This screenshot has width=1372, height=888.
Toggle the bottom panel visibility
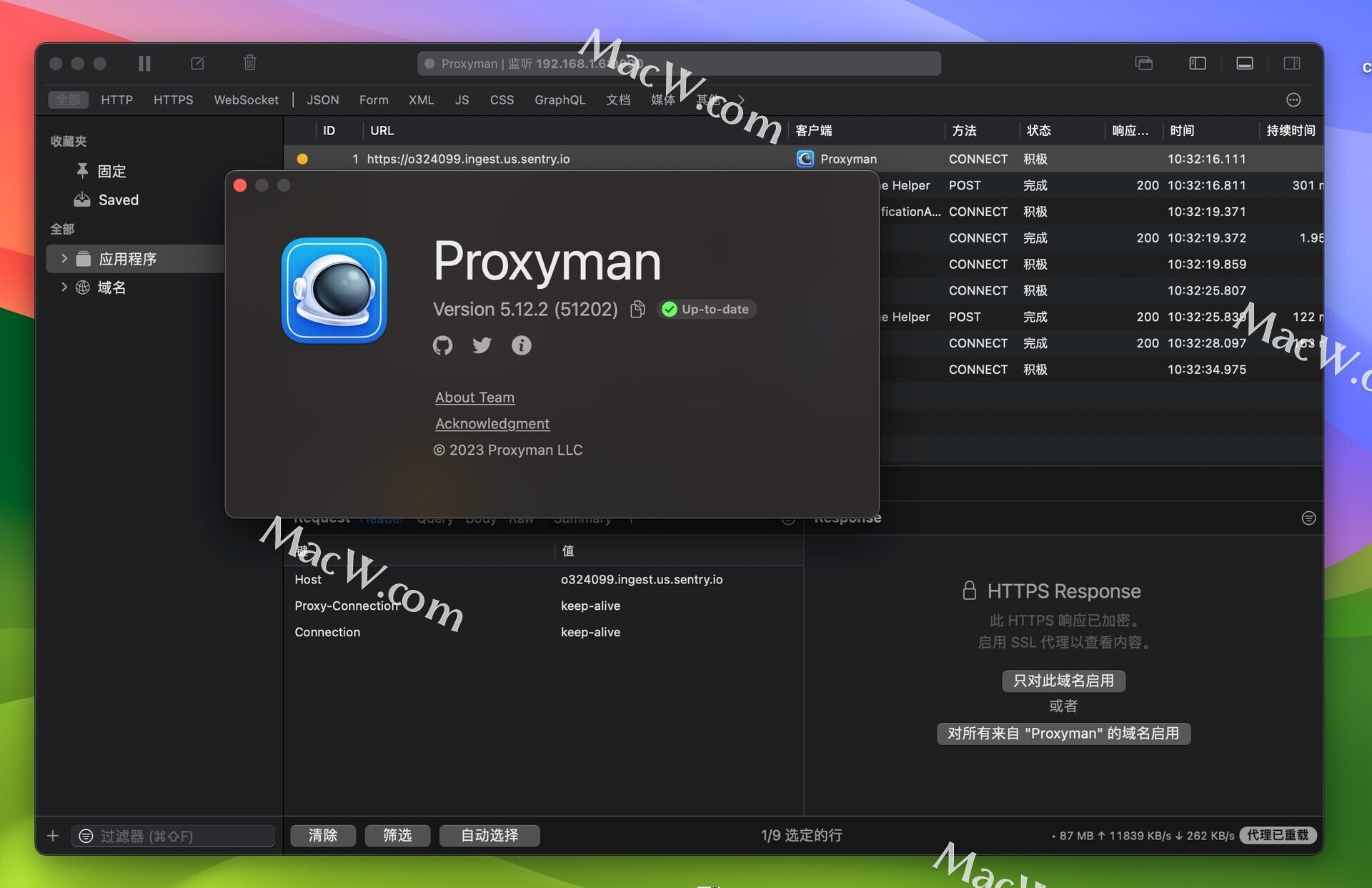click(1244, 63)
